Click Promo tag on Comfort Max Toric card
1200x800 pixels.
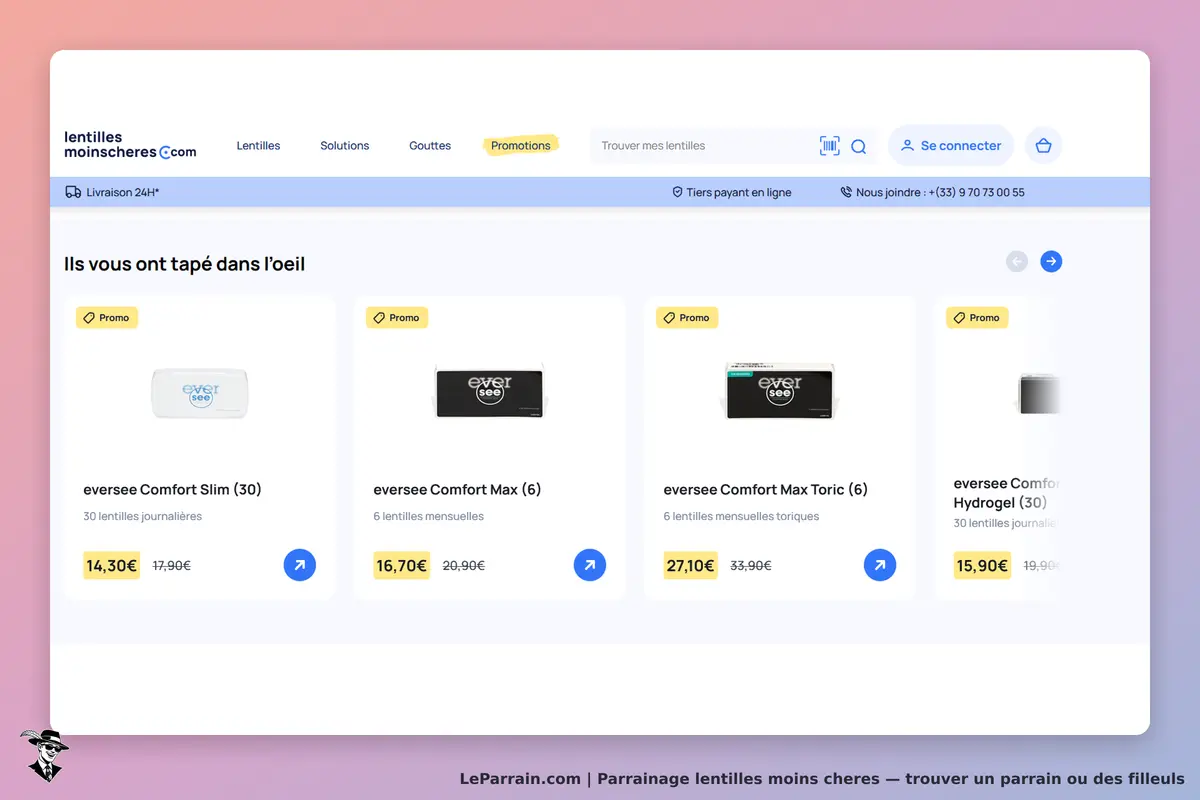[x=687, y=318]
